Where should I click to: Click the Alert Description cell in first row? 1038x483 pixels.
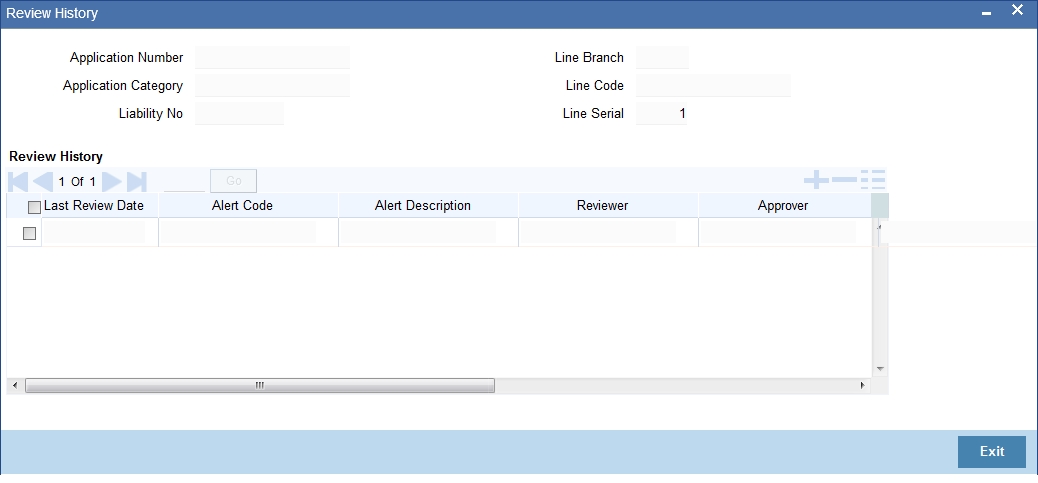point(418,232)
